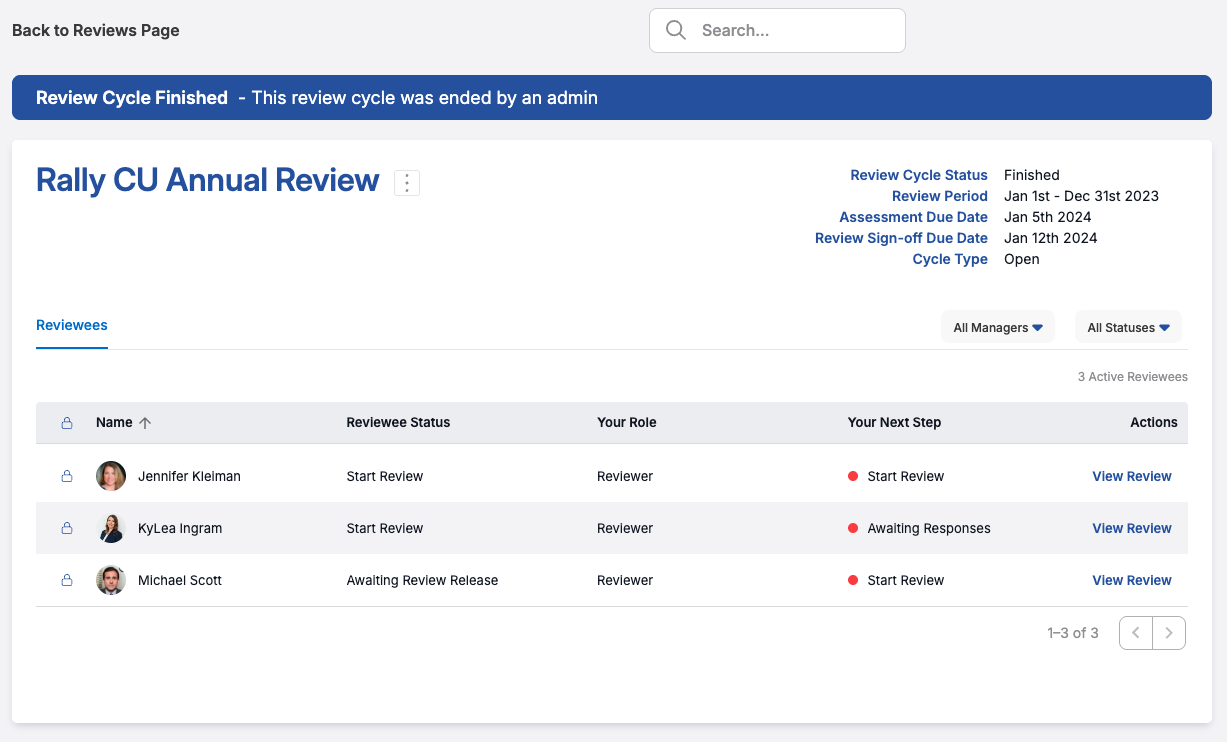Click the lock icon for KyLea Ingram
This screenshot has height=742, width=1227.
[x=67, y=529]
